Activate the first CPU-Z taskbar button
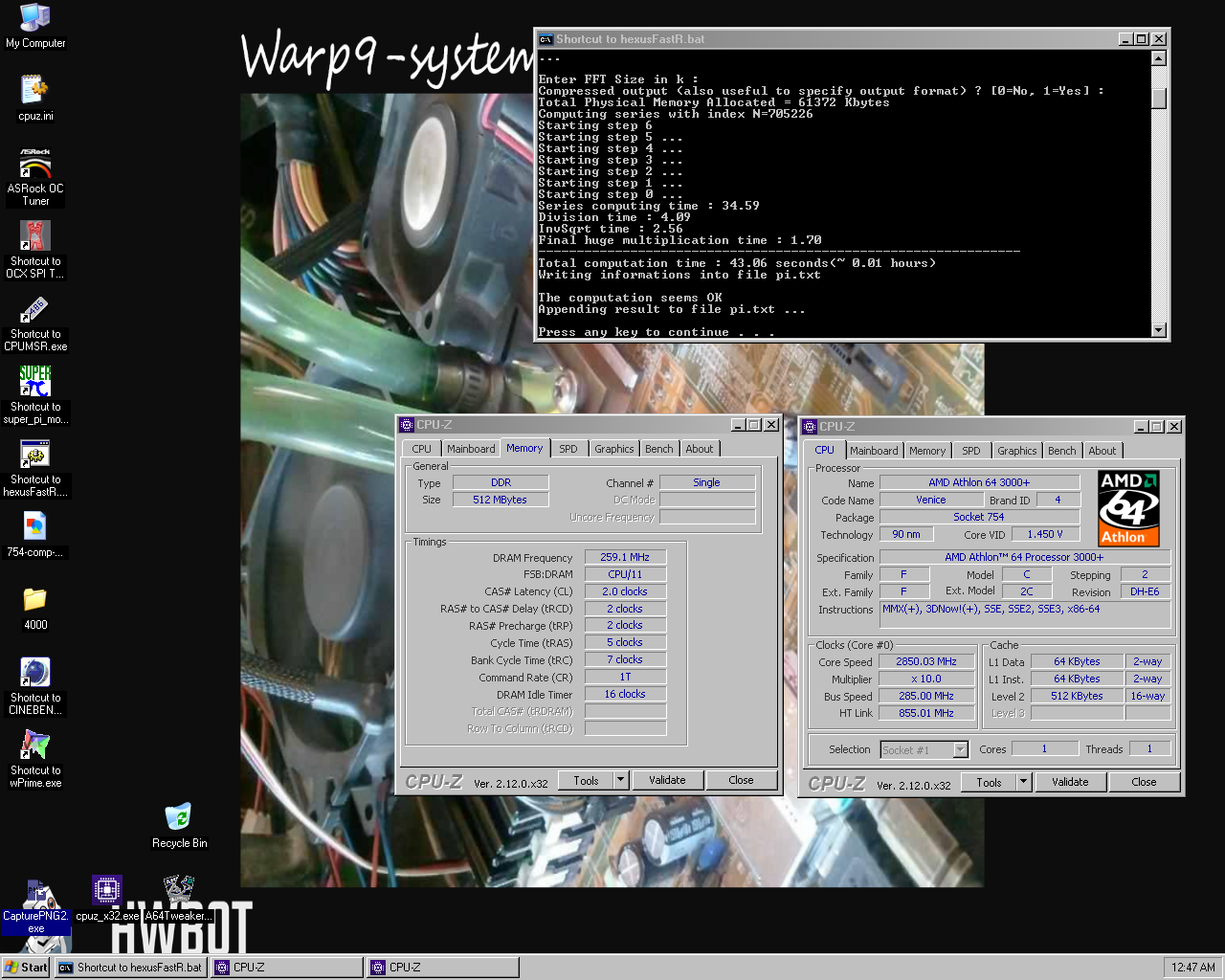The height and width of the screenshot is (980, 1225). 287,968
